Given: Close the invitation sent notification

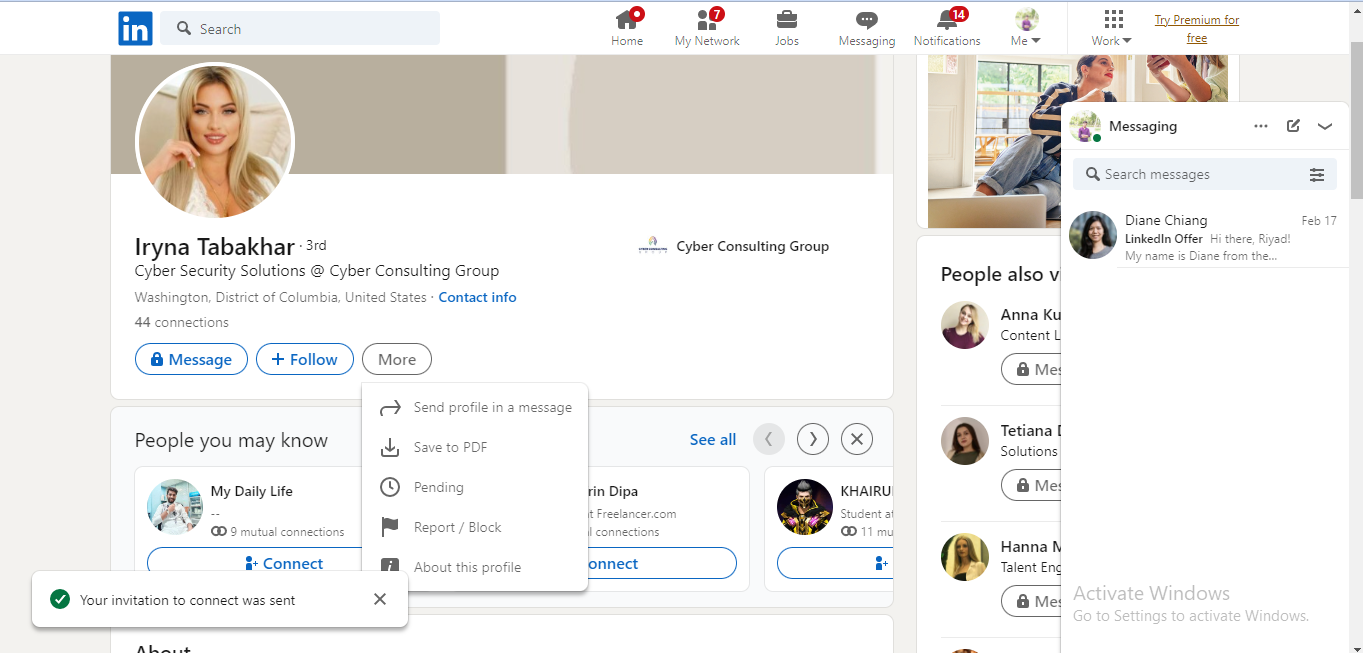Looking at the screenshot, I should tap(380, 599).
